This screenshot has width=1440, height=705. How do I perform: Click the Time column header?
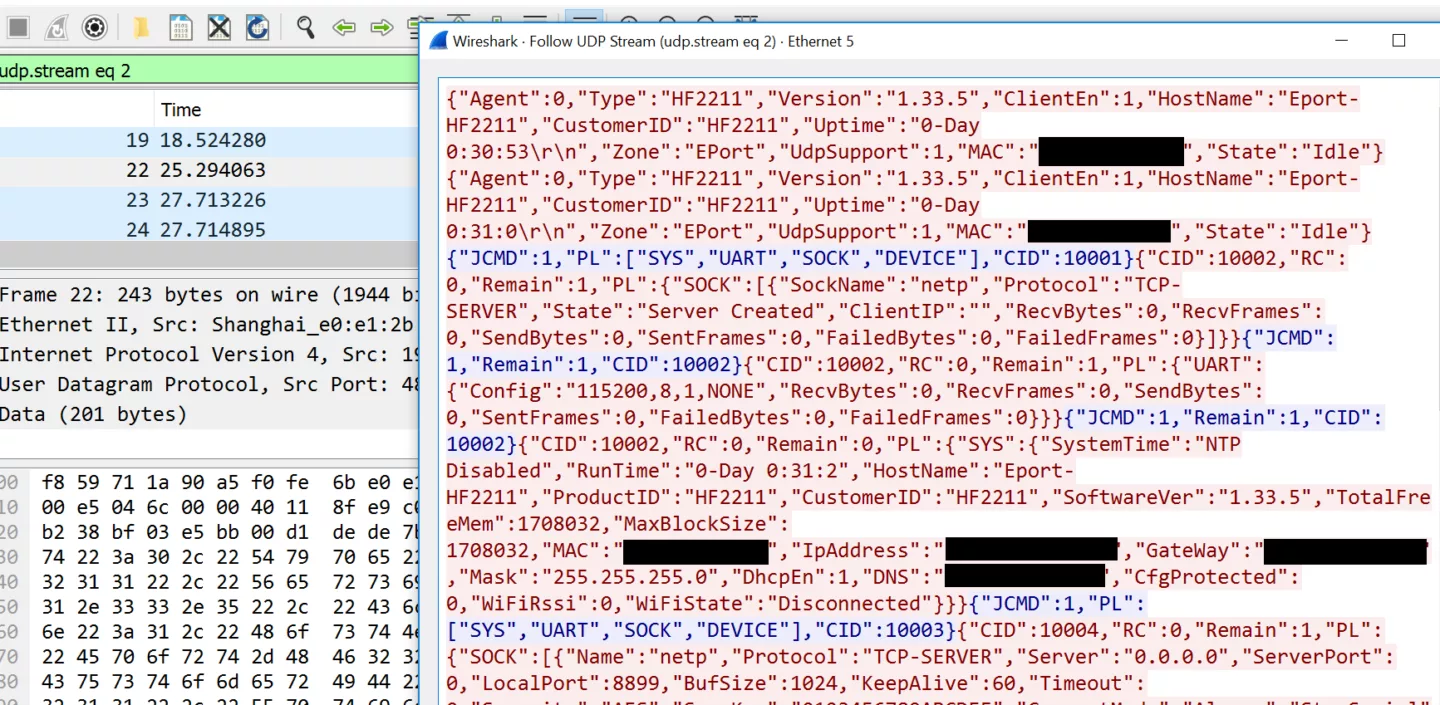coord(181,110)
